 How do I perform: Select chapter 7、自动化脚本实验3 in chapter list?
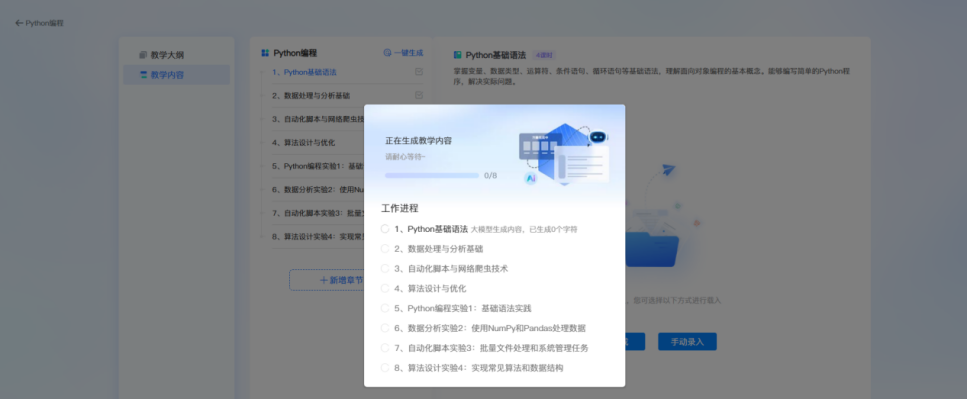click(x=317, y=213)
